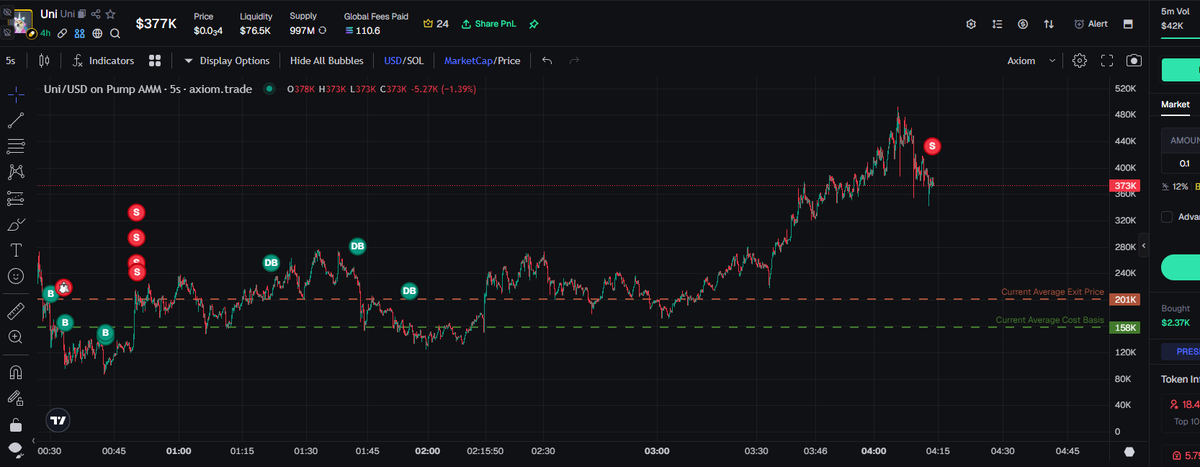Screen dimensions: 1200x467
Task: Open the blue community members icon
Action: click(x=79, y=33)
